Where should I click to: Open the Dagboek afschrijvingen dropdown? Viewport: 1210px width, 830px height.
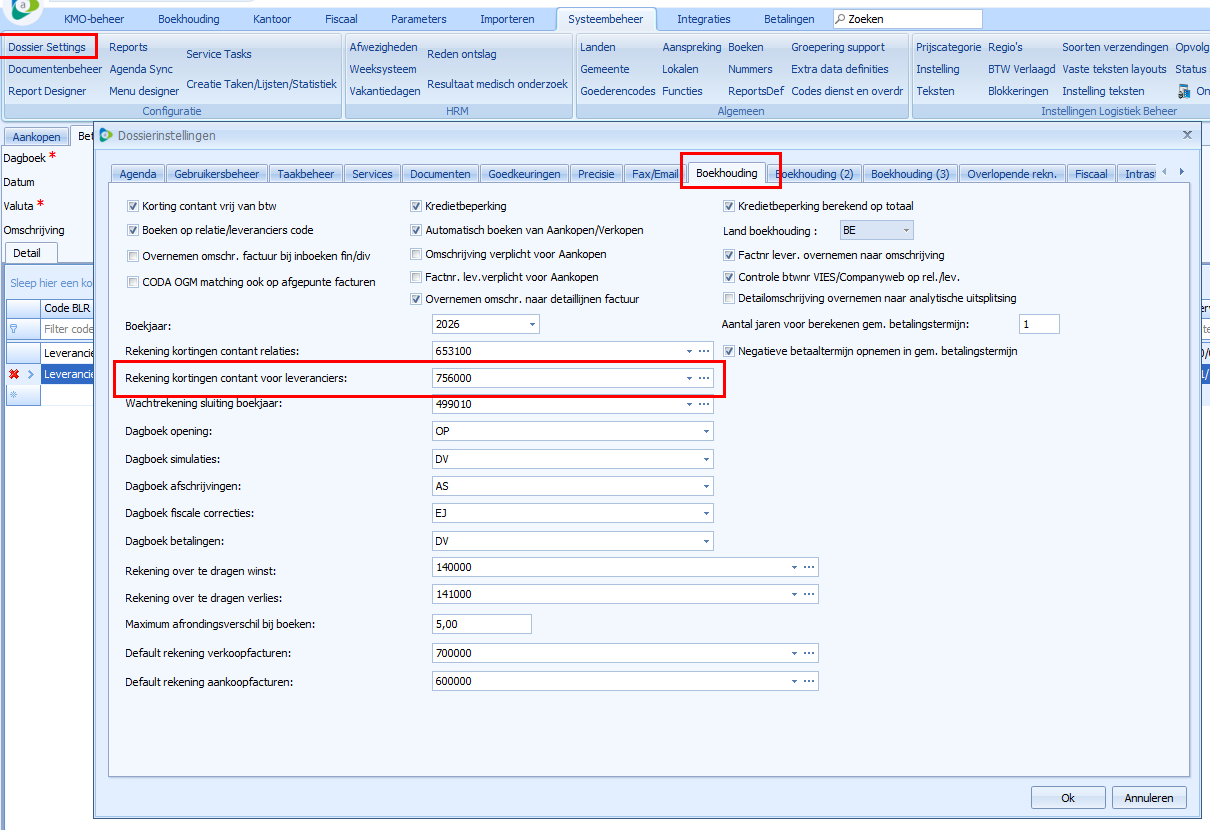[706, 486]
